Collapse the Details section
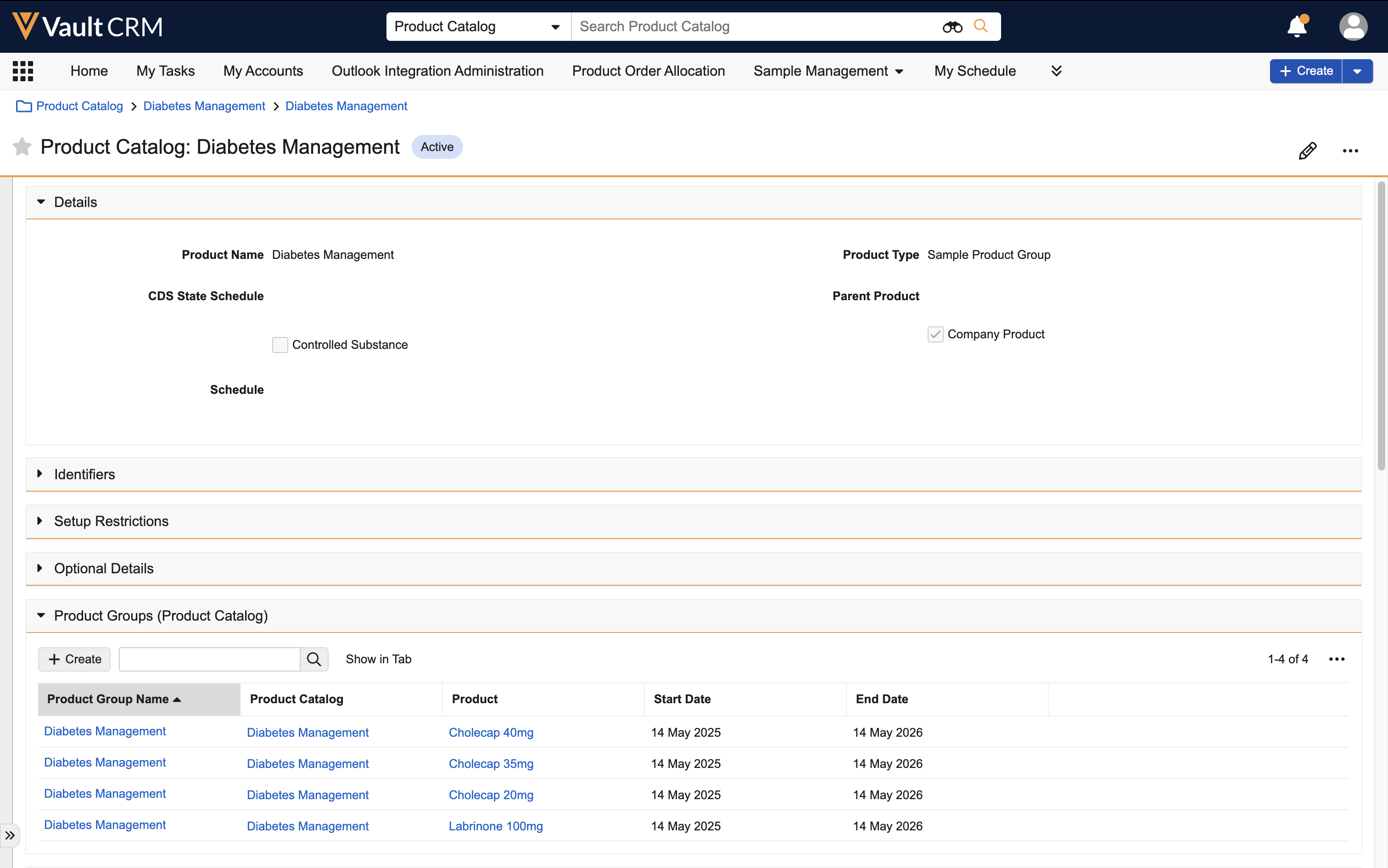Viewport: 1388px width, 868px height. pos(75,202)
